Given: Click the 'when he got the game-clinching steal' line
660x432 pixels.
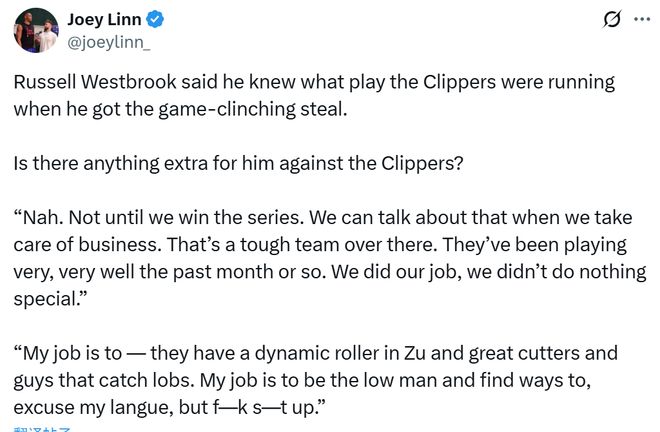Looking at the screenshot, I should pos(181,109).
